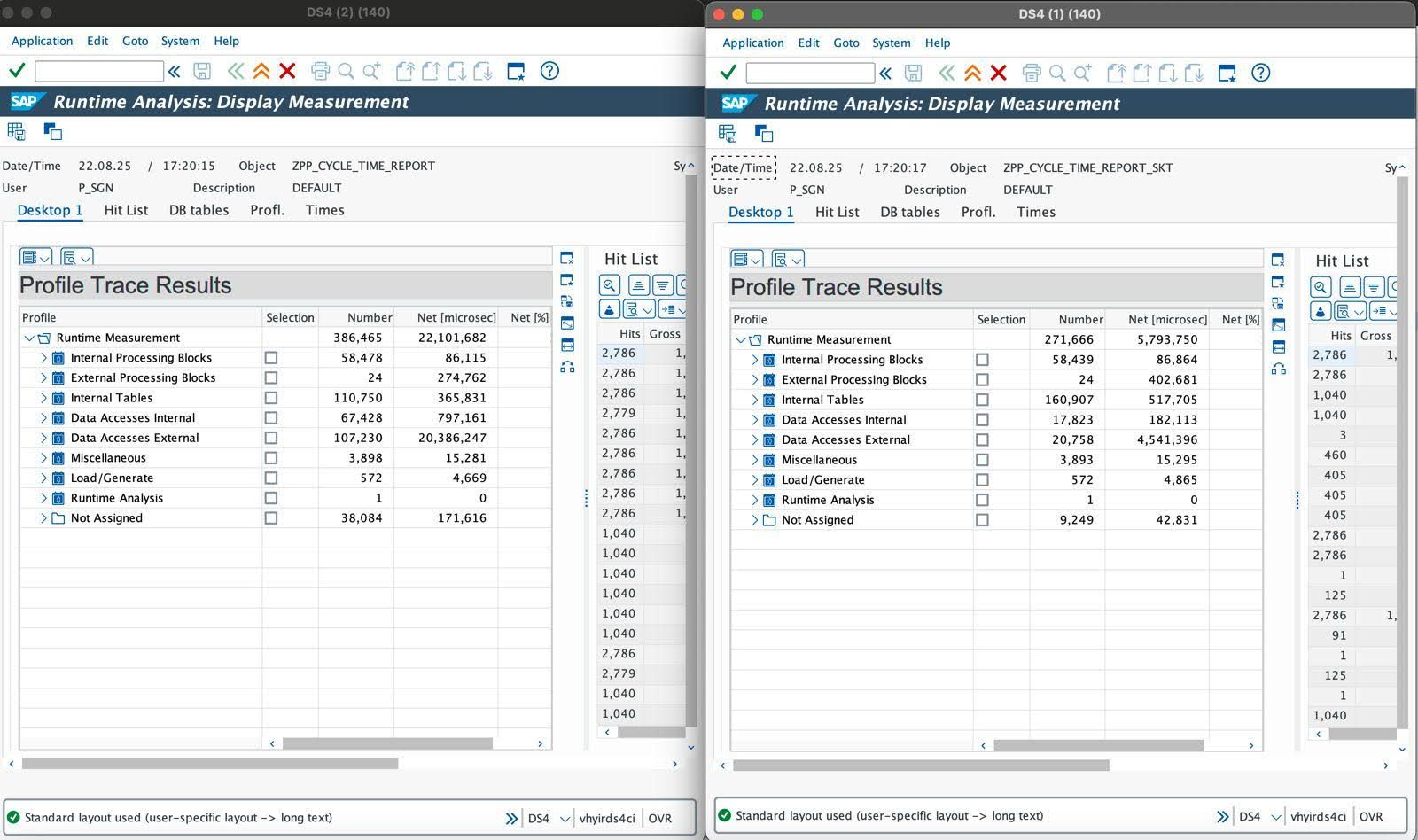This screenshot has width=1418, height=840.
Task: Click inside the command field input box
Action: point(97,71)
